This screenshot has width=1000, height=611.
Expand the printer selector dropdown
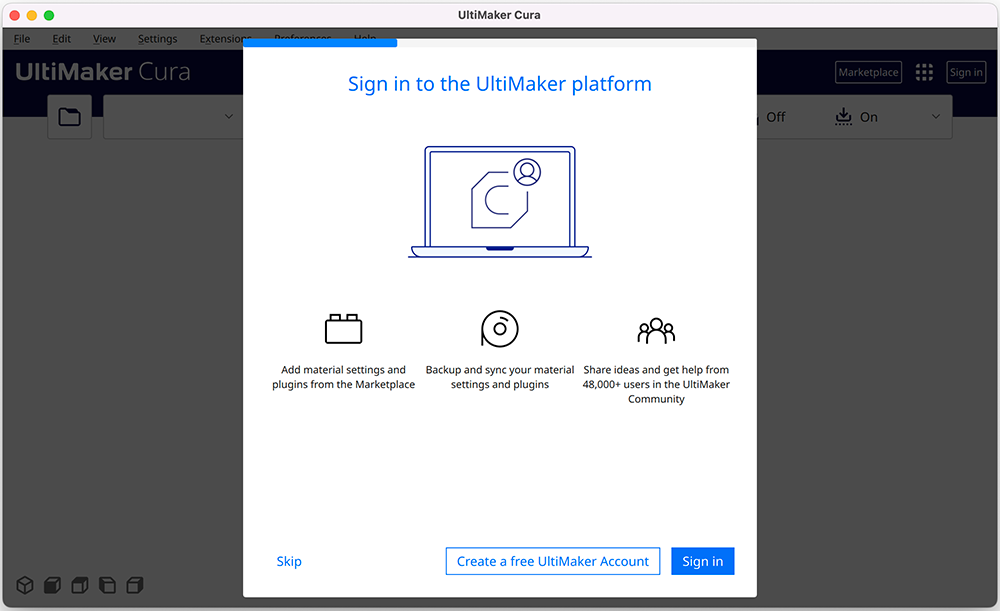[x=173, y=117]
